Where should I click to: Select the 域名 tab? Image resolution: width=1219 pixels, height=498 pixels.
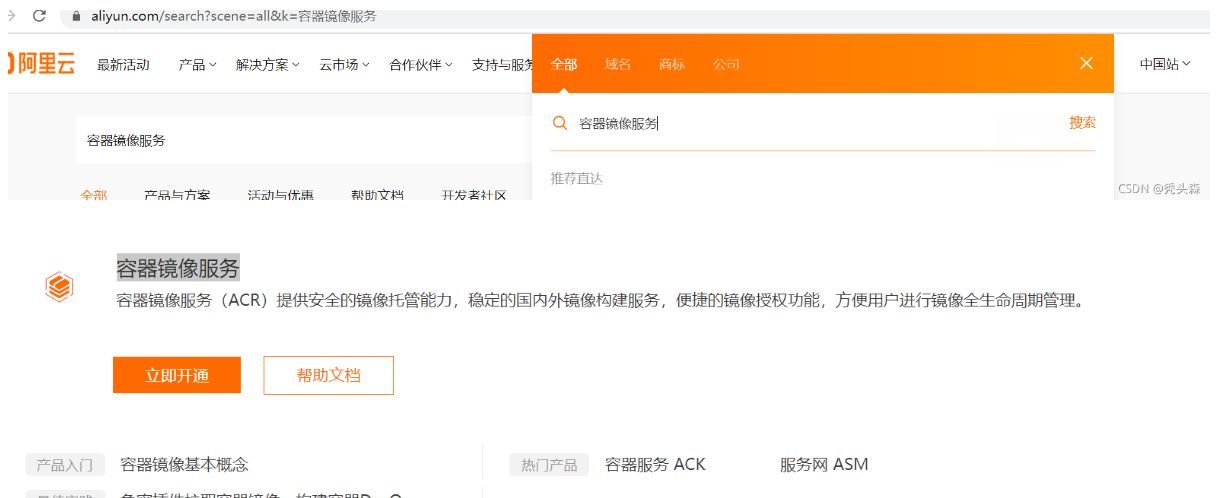[x=618, y=64]
